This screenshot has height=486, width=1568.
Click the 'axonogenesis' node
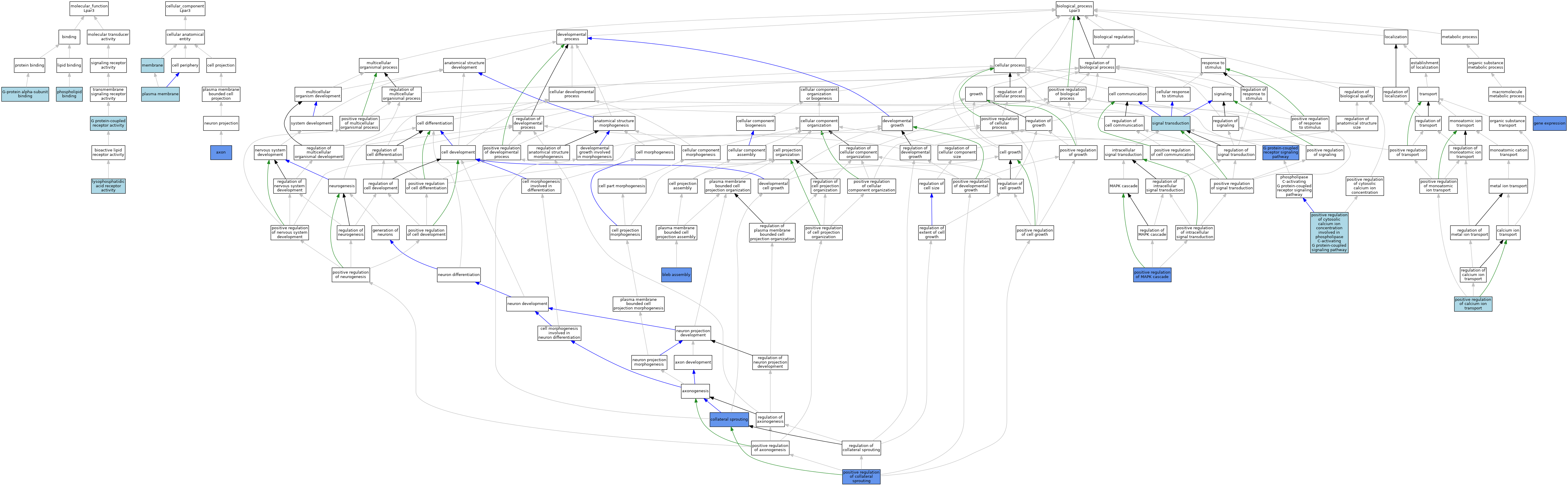coord(695,391)
